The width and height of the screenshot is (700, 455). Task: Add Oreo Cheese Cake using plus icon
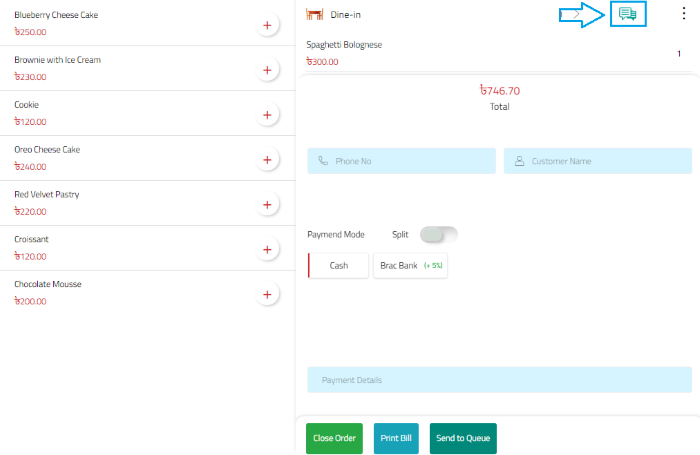pos(267,160)
